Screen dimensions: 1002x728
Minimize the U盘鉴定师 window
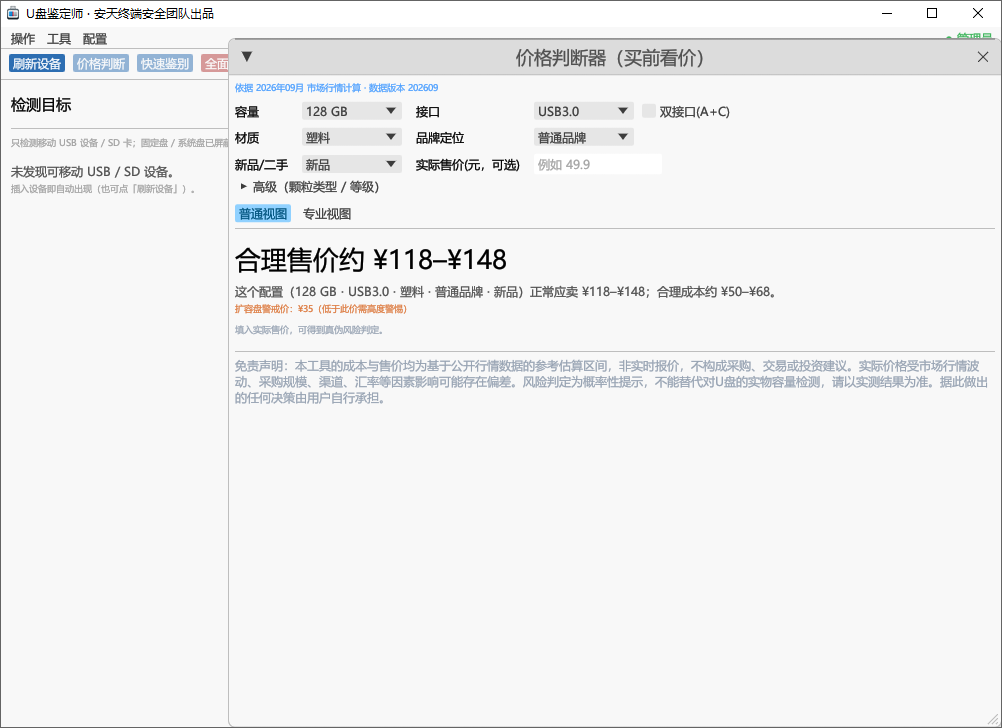887,13
